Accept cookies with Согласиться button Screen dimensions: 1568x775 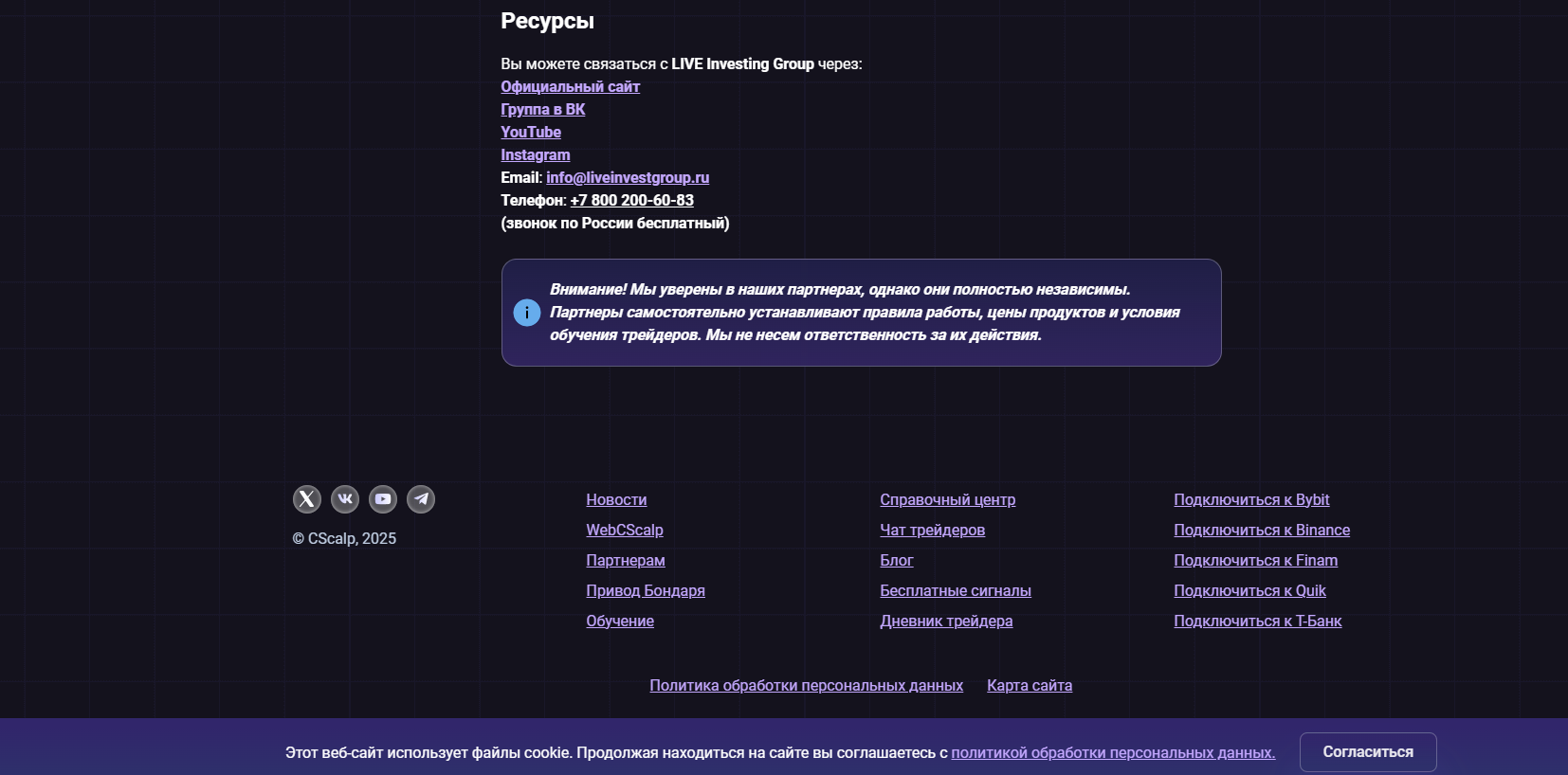coord(1367,752)
